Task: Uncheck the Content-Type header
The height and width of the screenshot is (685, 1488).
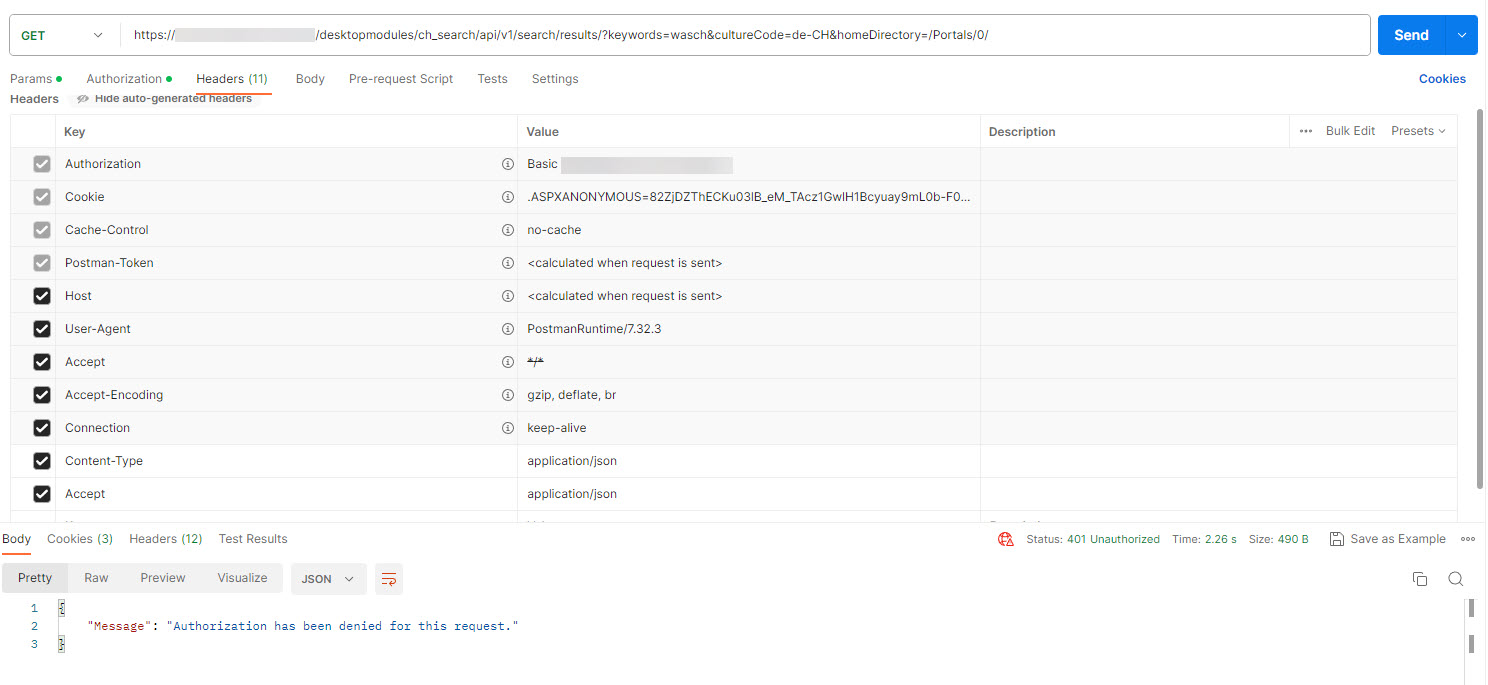Action: tap(42, 461)
